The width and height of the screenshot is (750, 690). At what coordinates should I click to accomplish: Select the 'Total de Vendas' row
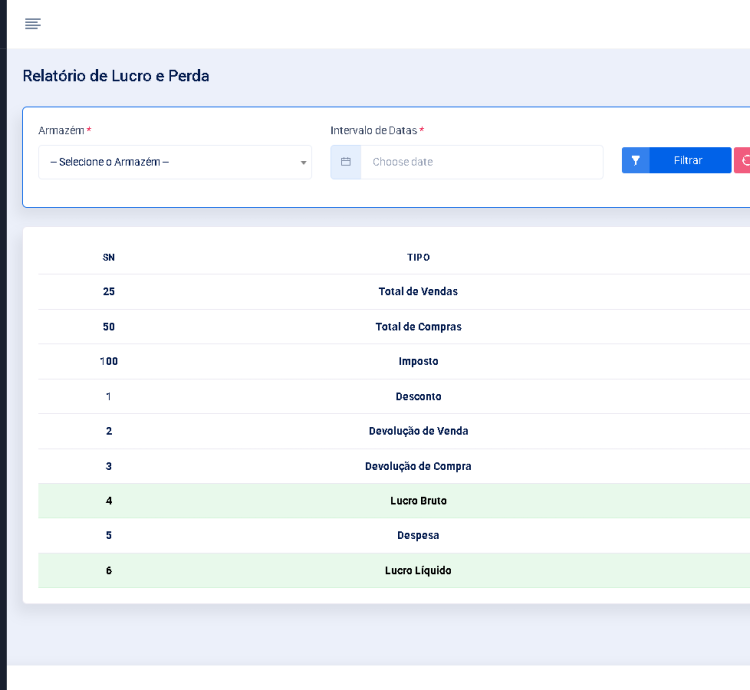coord(418,292)
